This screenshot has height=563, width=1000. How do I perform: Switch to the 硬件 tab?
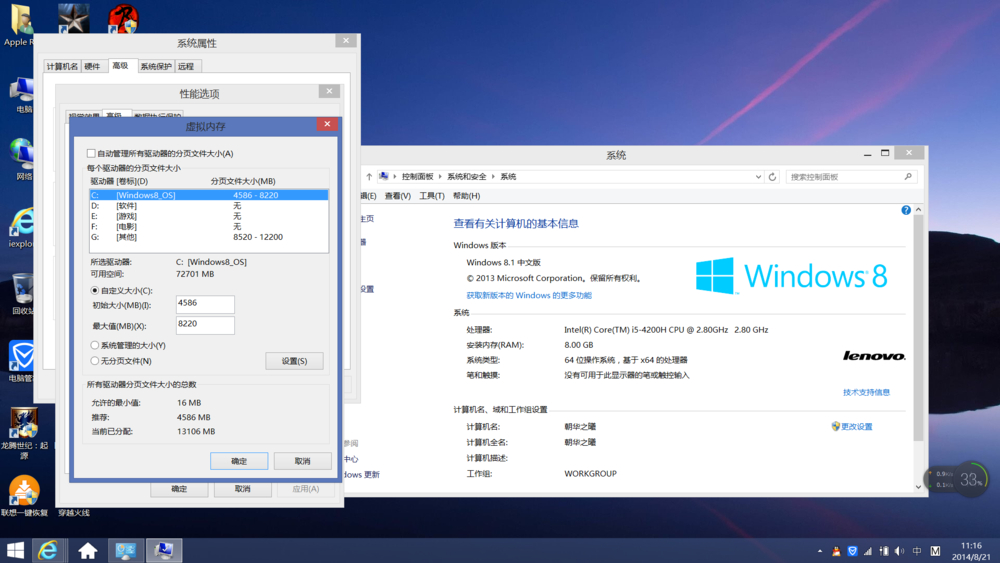pyautogui.click(x=92, y=66)
